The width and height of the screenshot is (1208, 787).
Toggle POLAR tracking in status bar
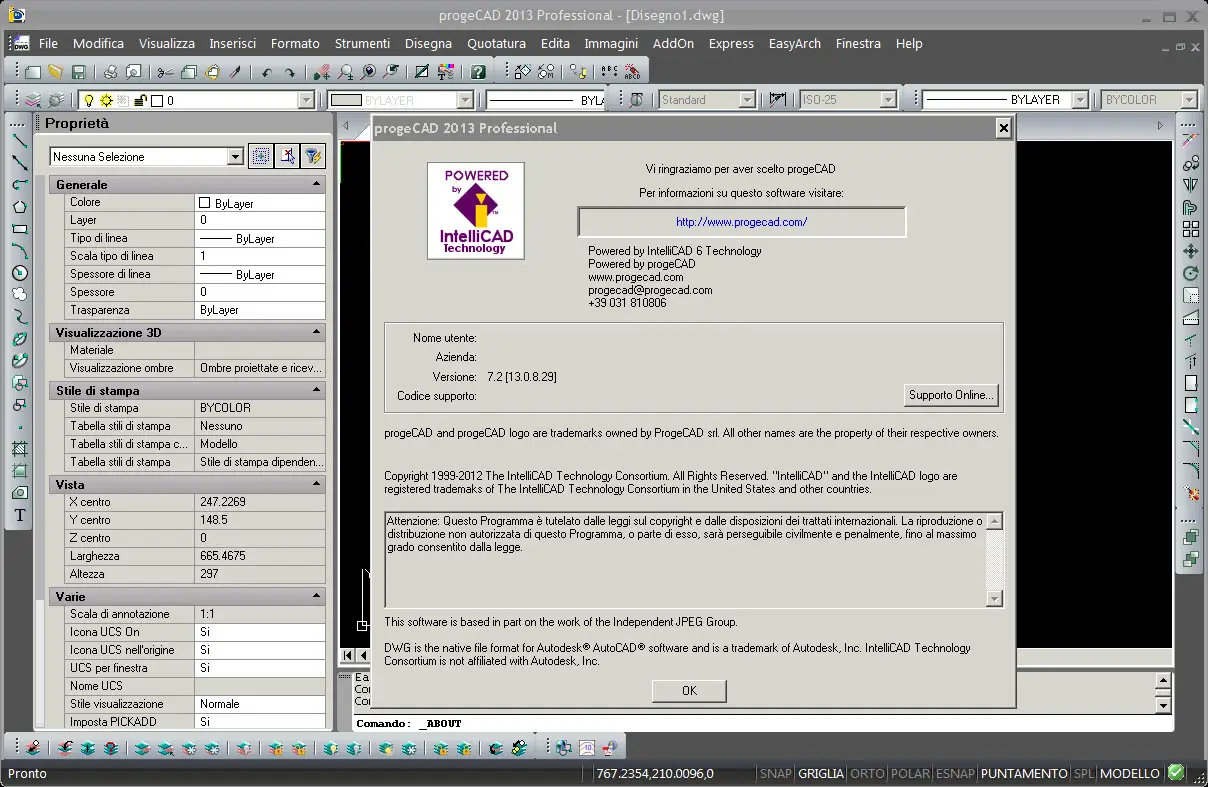click(x=910, y=773)
